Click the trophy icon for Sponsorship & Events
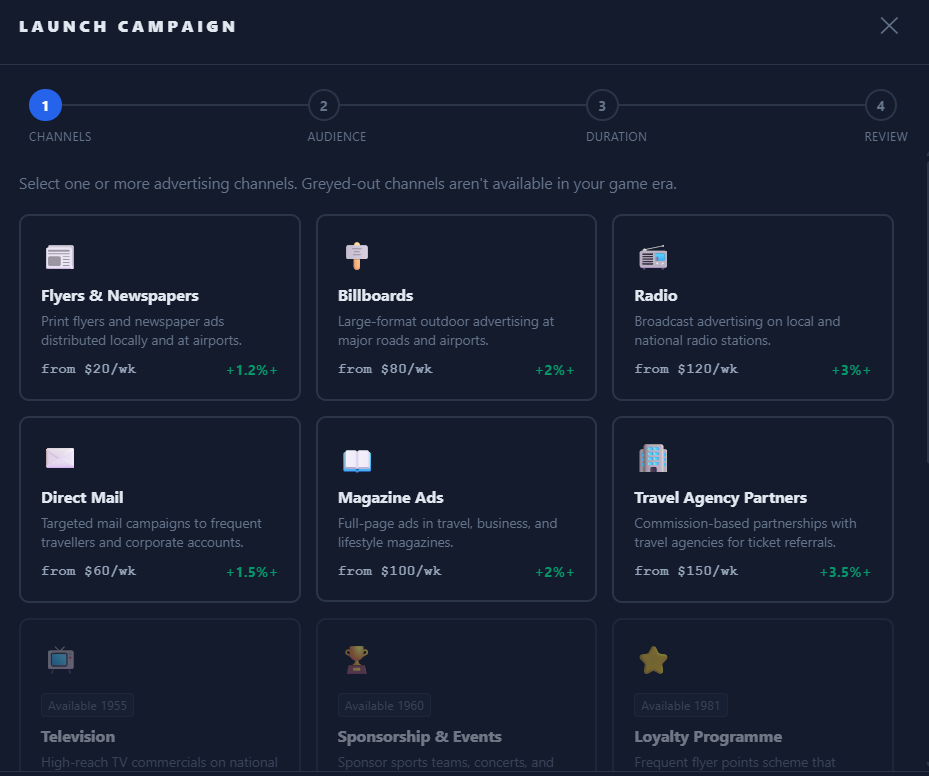 pos(357,660)
